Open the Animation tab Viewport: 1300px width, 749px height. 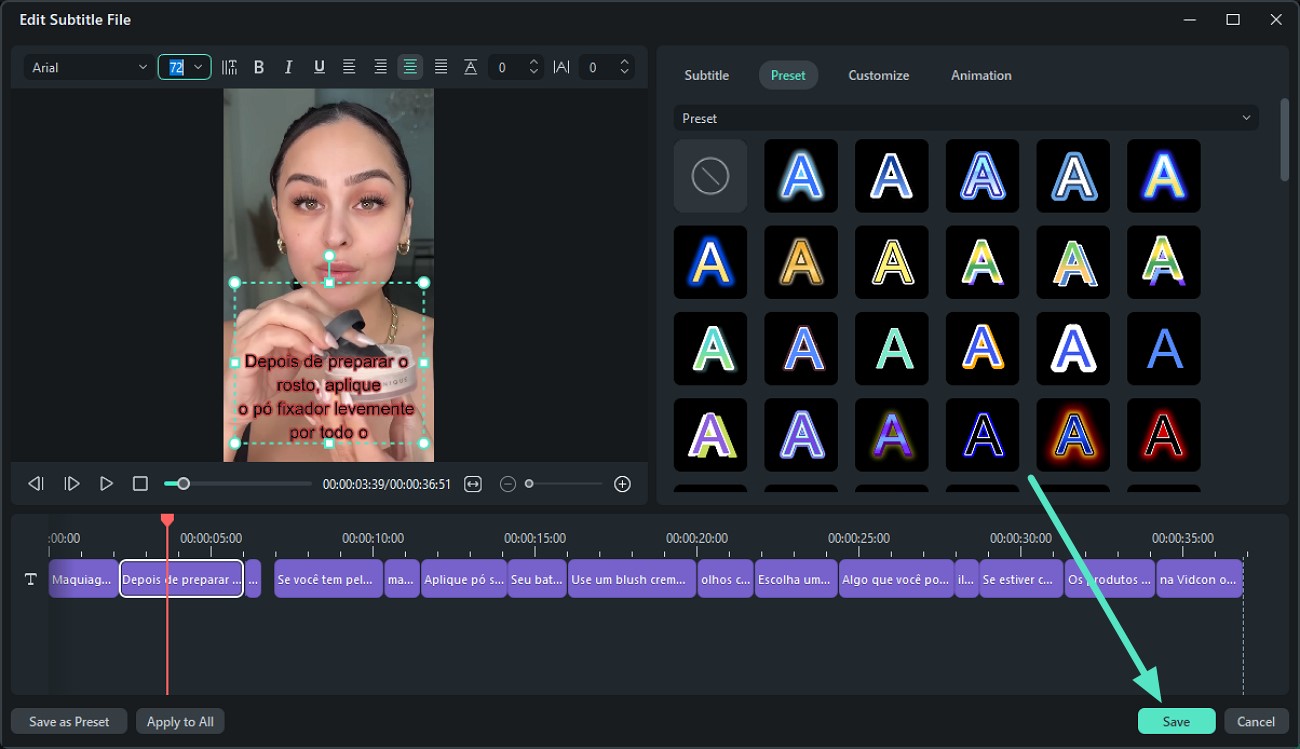[981, 75]
